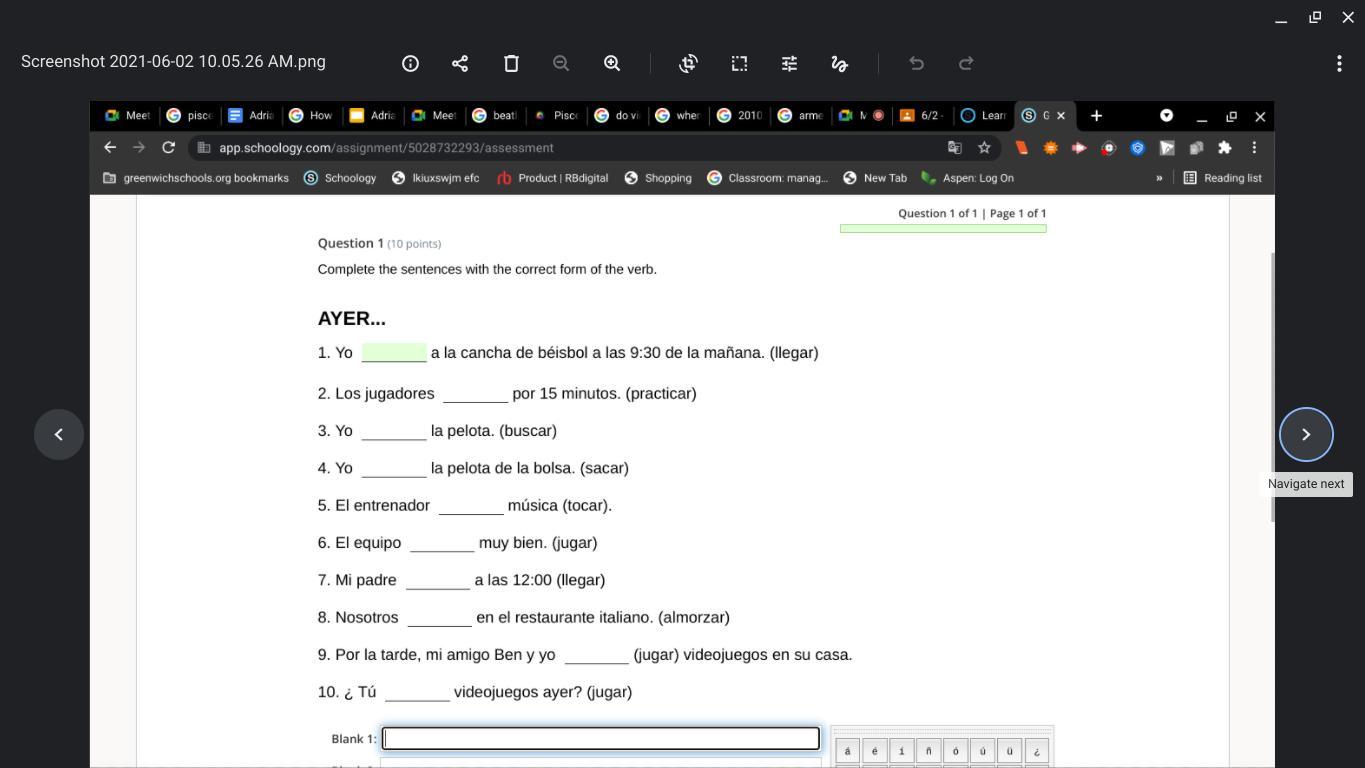Click the browser reload icon in screenshot
This screenshot has width=1365, height=768.
(169, 147)
